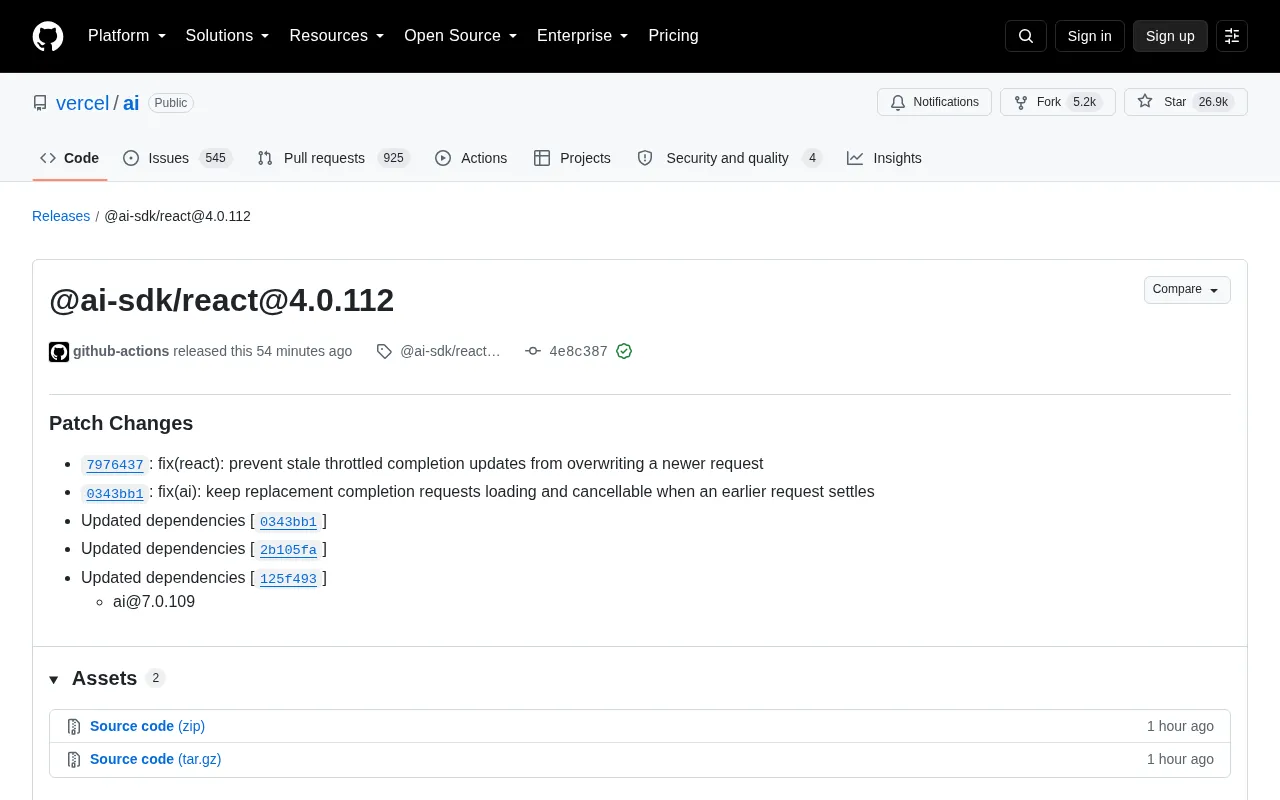Download Source code (zip)
This screenshot has width=1280, height=800.
tap(147, 727)
